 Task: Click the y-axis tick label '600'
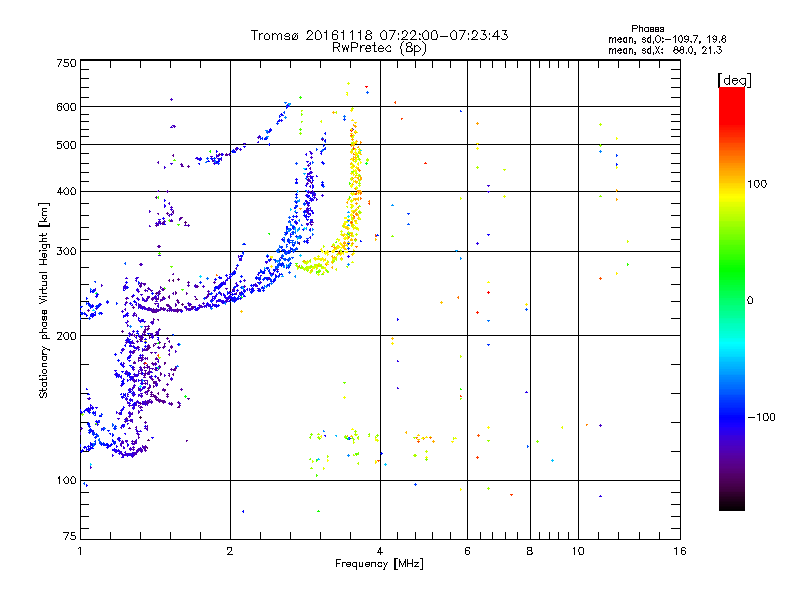[66, 107]
